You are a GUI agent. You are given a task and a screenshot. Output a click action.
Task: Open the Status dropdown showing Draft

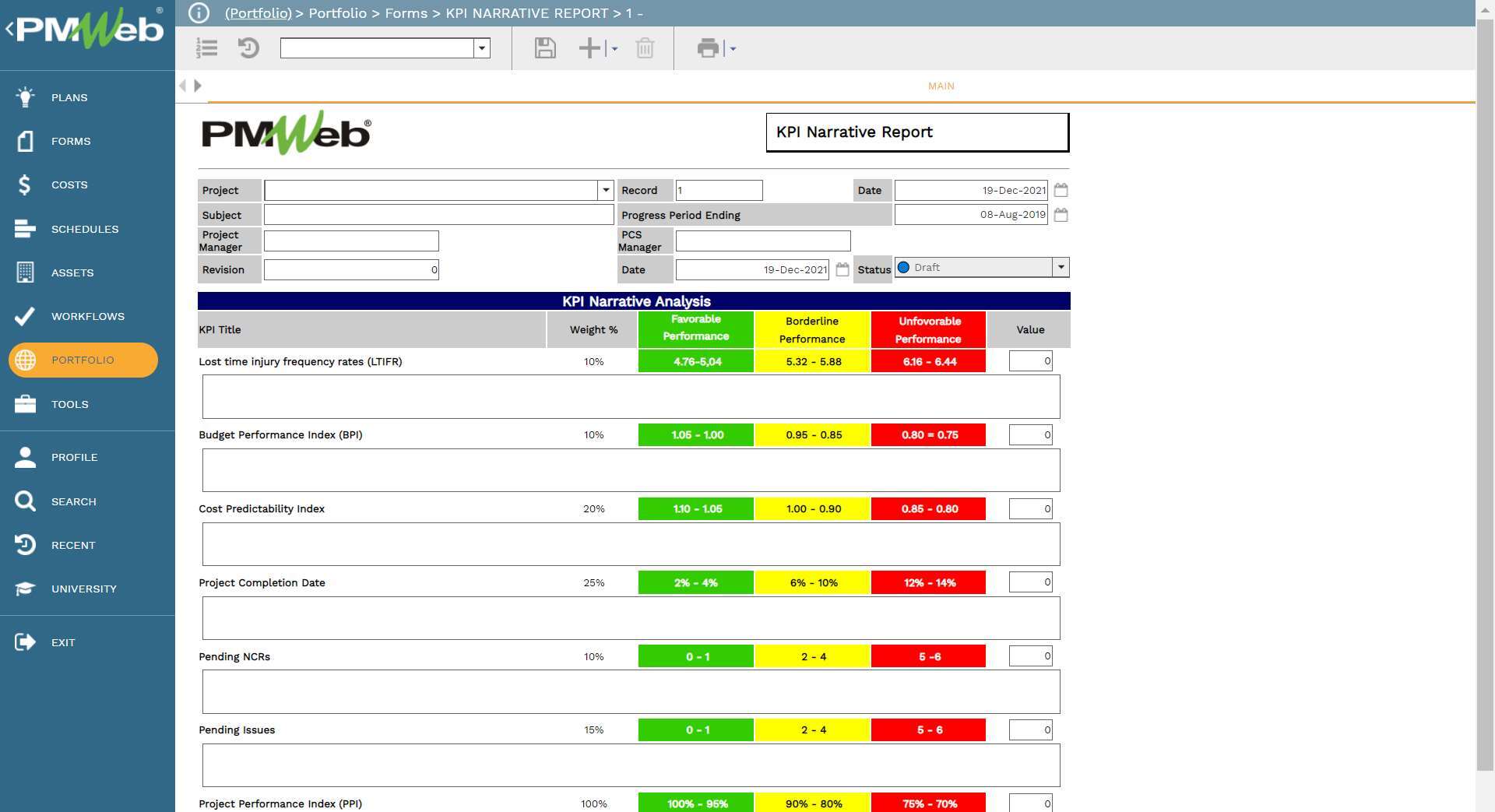[x=1060, y=267]
